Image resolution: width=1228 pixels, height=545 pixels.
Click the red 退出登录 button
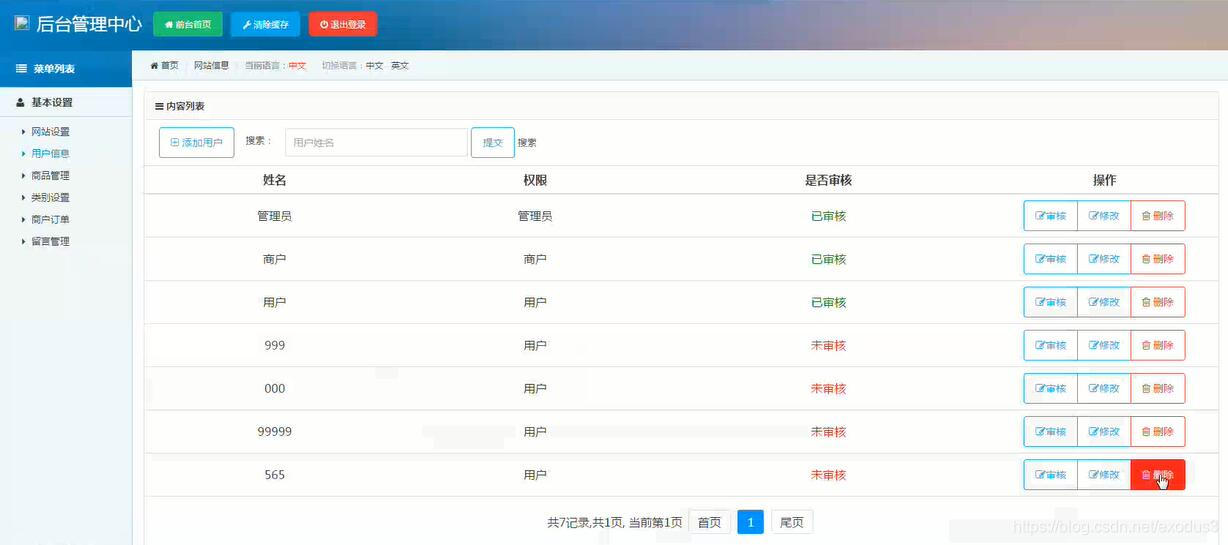343,24
